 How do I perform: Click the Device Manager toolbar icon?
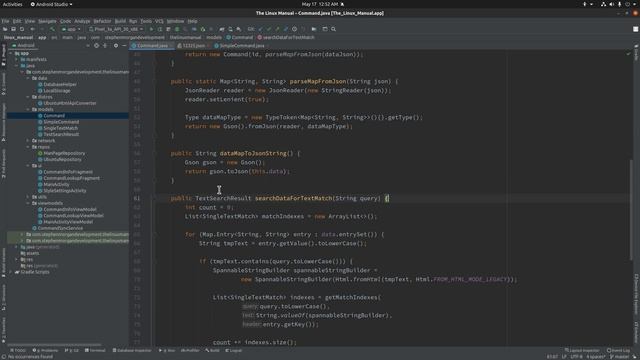click(230, 29)
